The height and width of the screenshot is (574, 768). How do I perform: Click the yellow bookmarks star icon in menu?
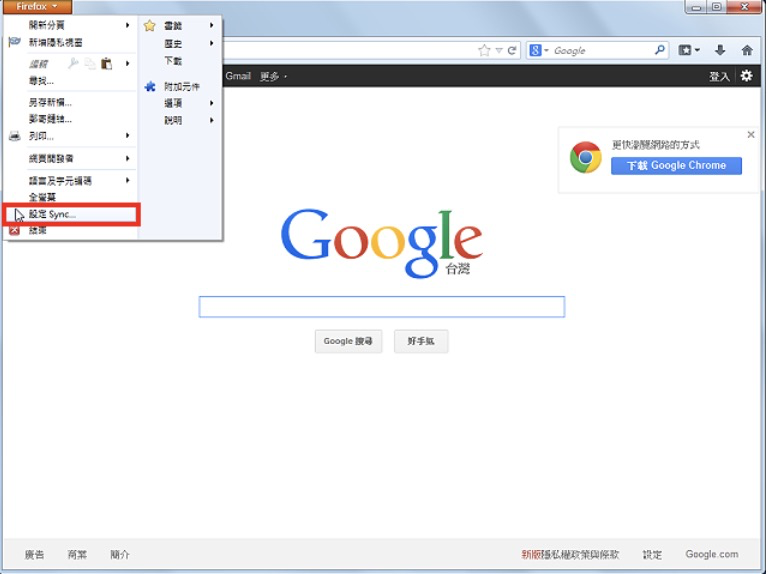point(150,25)
